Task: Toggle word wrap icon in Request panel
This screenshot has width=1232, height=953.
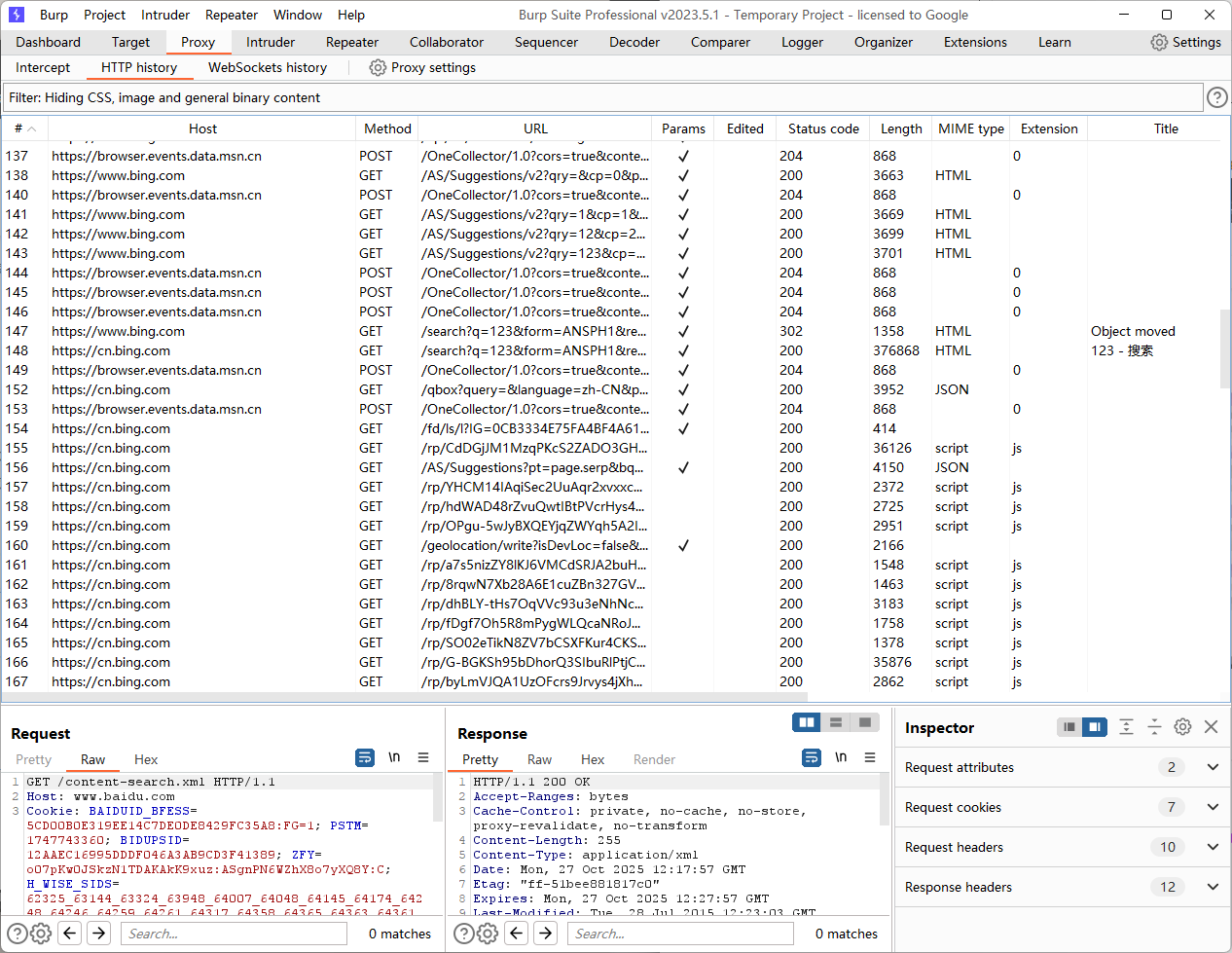Action: coord(365,757)
